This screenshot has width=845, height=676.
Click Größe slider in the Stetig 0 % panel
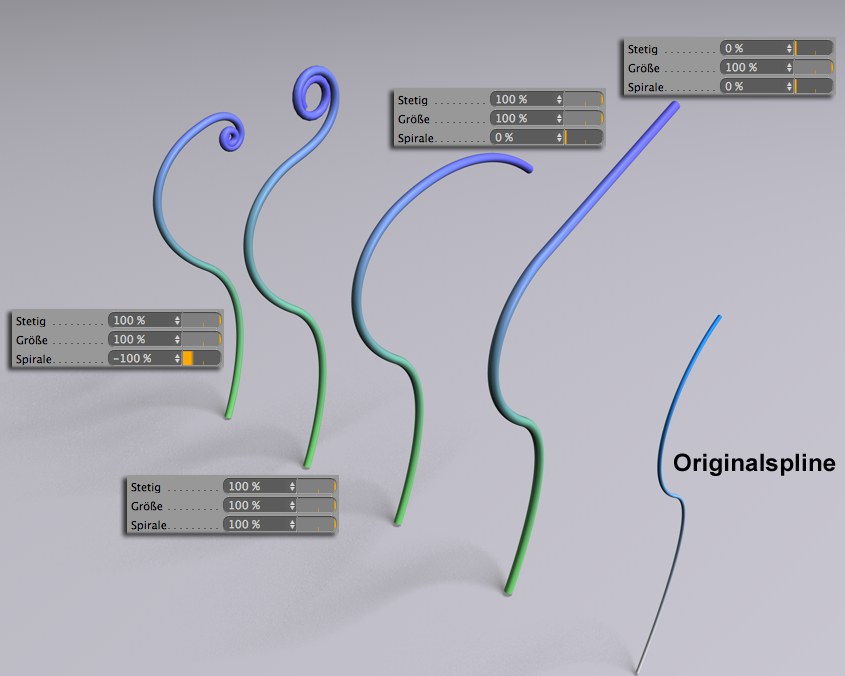point(814,67)
